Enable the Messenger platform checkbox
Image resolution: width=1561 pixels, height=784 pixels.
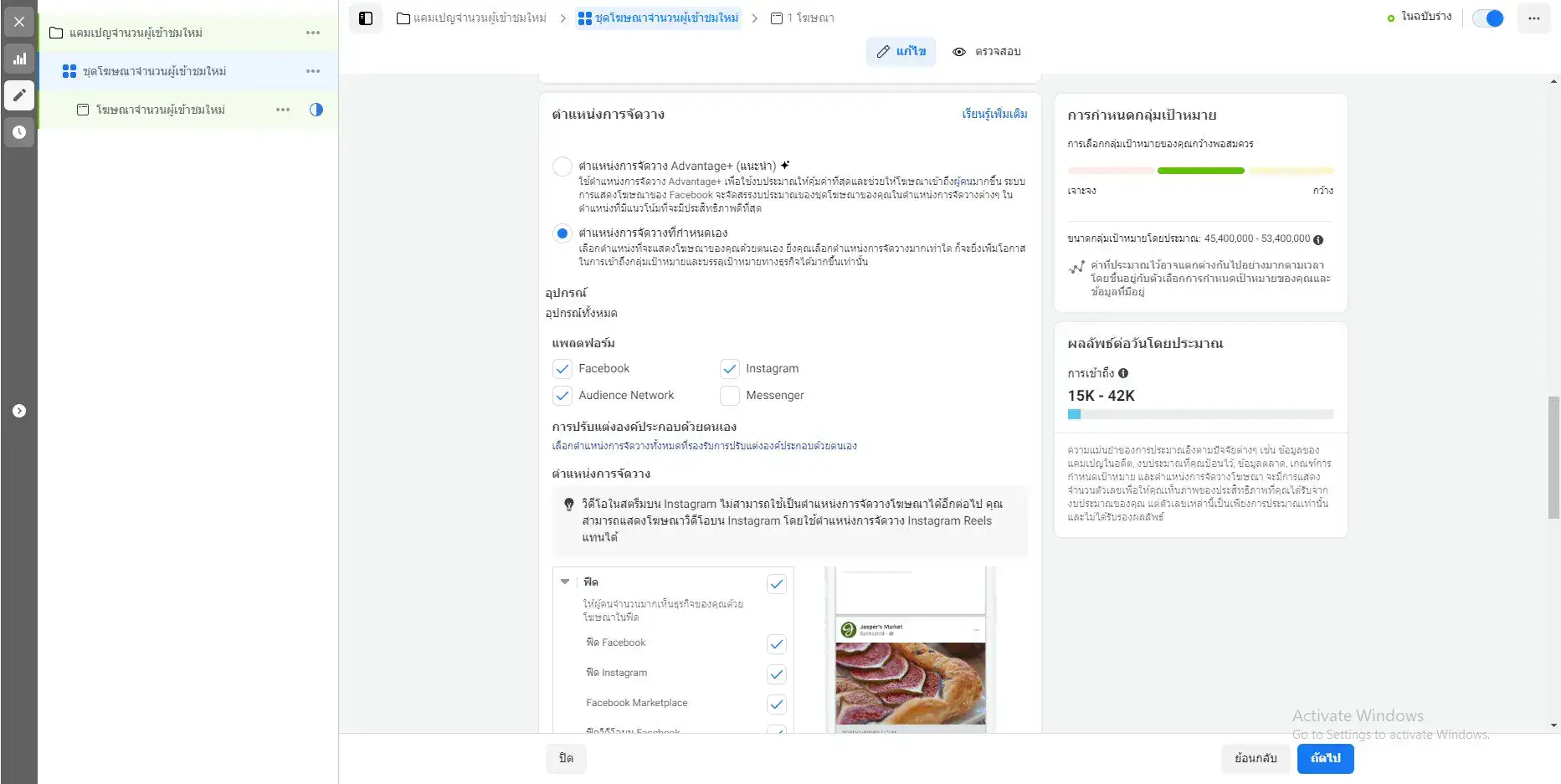point(730,396)
